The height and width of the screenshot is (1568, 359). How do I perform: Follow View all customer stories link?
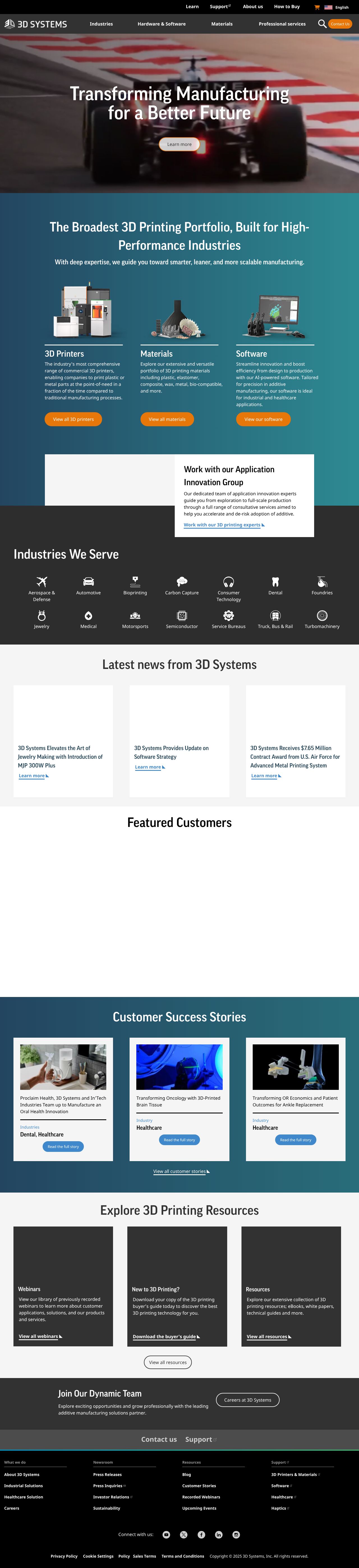pos(181,1171)
